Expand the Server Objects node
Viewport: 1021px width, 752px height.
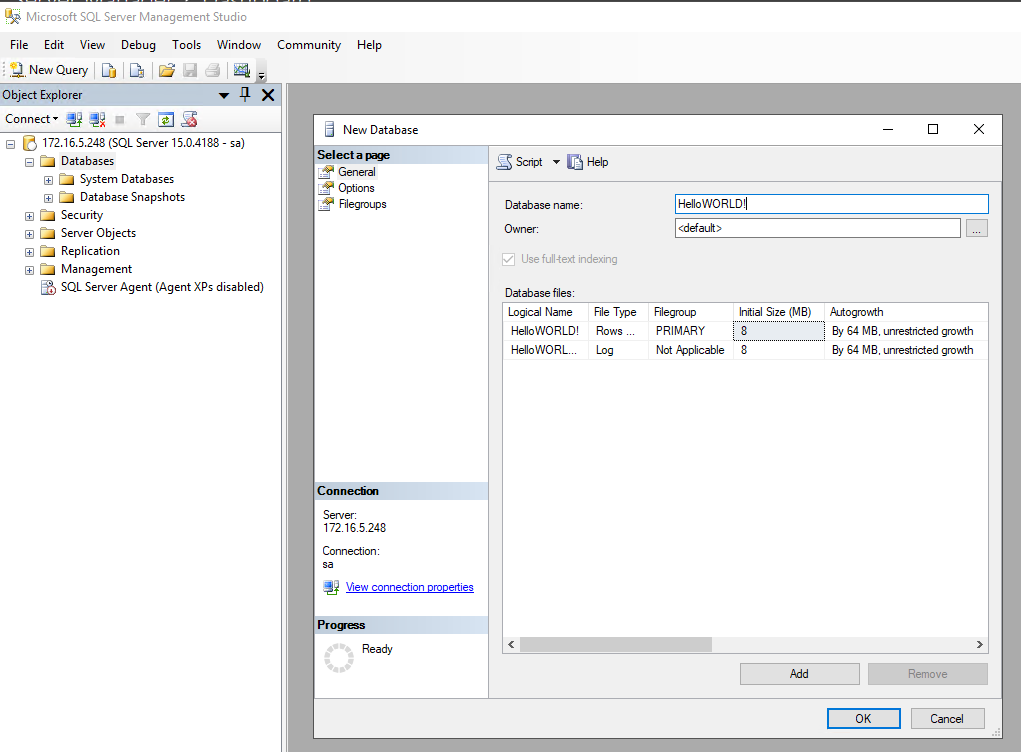29,234
